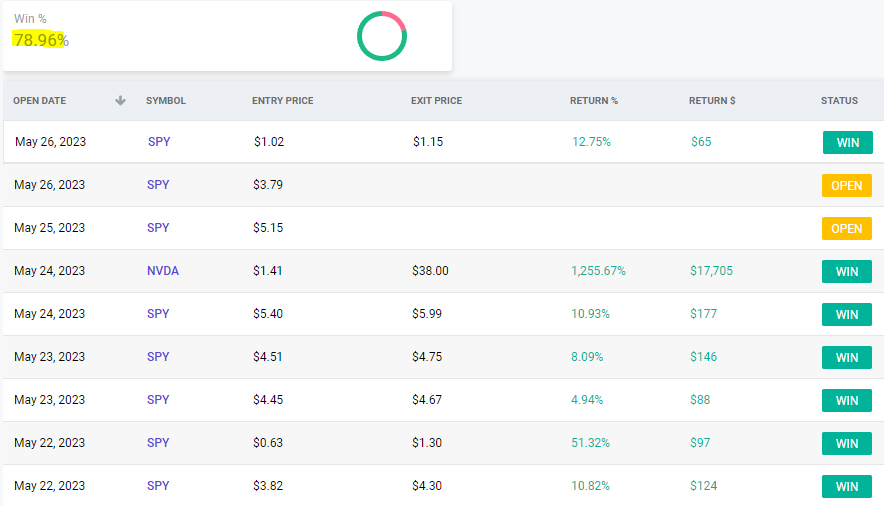Screen dimensions: 884x506
Task: Click WIN badge on 12.75% return trade
Action: pos(847,143)
